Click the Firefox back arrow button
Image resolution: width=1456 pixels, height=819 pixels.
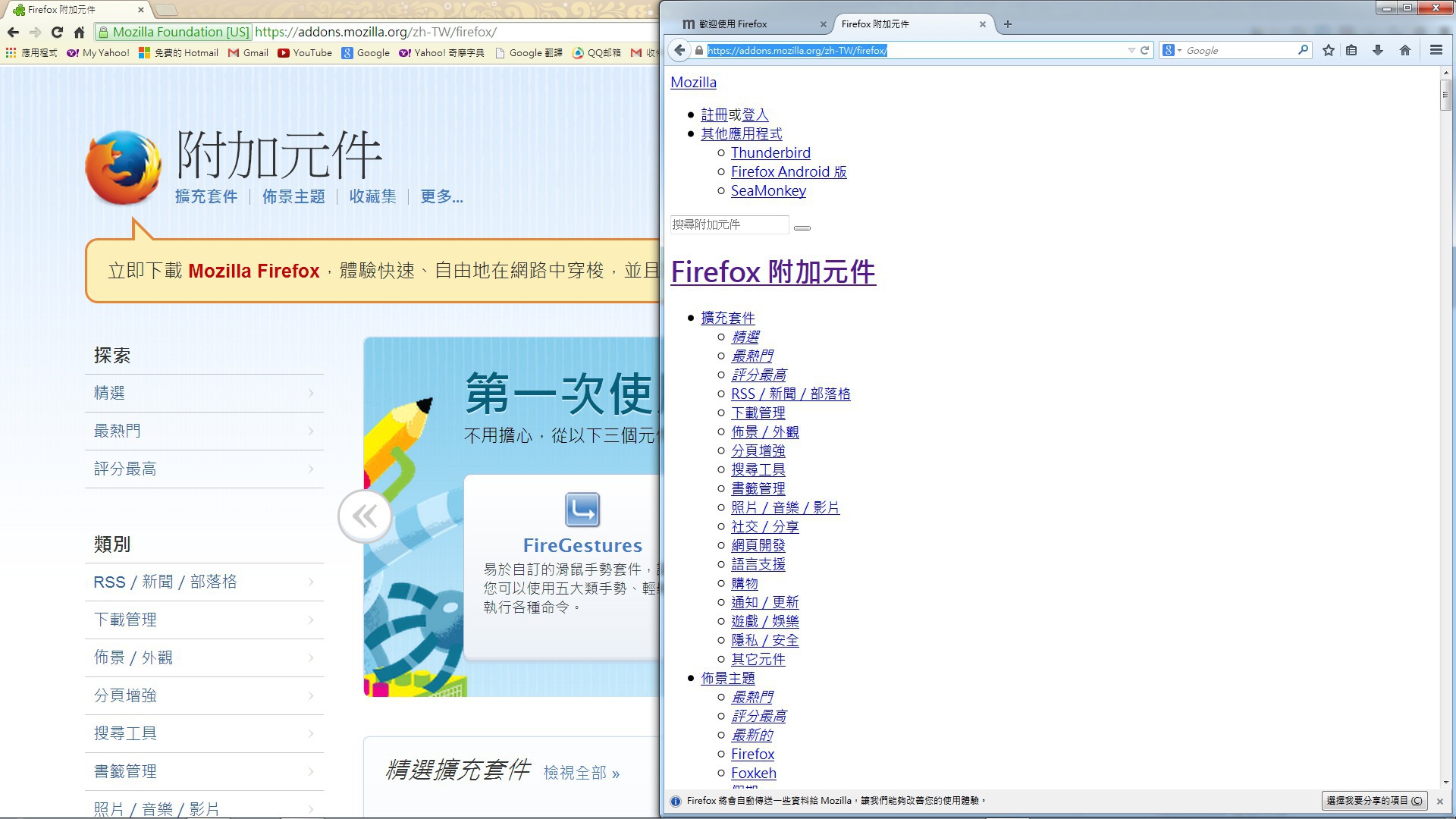[679, 50]
